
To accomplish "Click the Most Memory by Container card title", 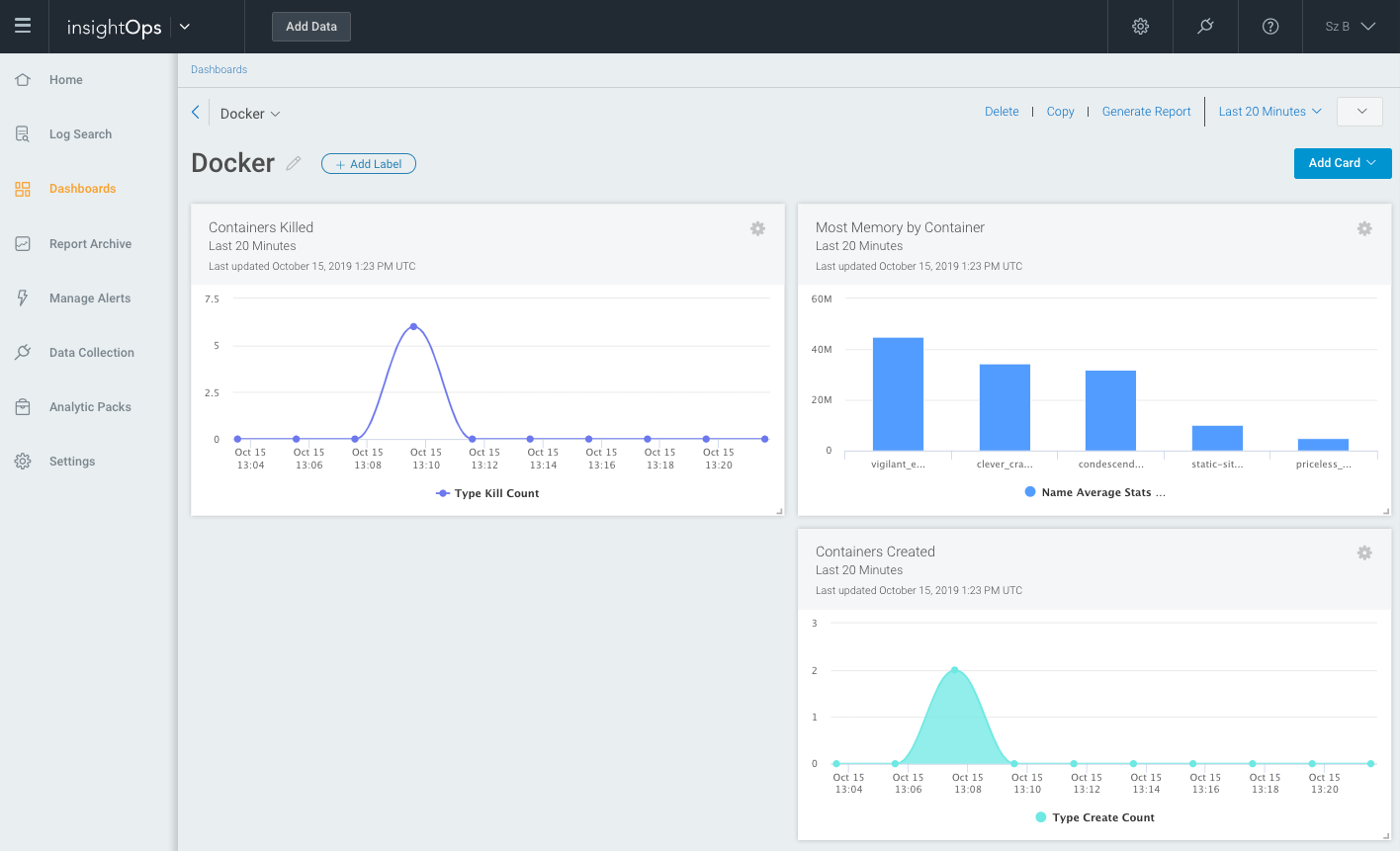I will pos(900,227).
